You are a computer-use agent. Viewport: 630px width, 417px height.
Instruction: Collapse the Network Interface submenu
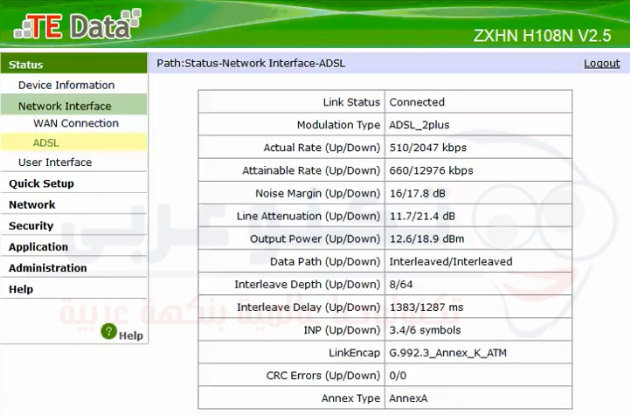click(x=64, y=106)
